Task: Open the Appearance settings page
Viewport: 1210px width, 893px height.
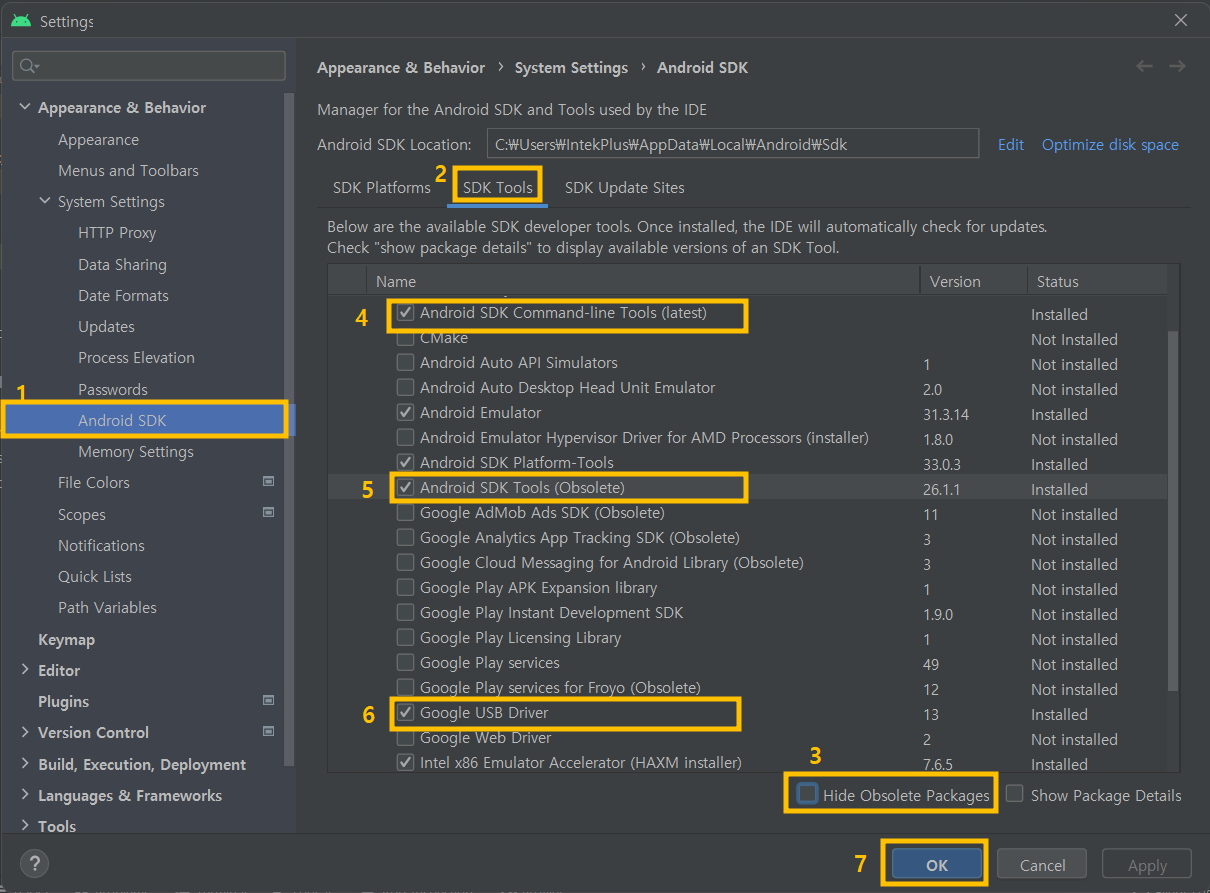Action: pos(98,139)
